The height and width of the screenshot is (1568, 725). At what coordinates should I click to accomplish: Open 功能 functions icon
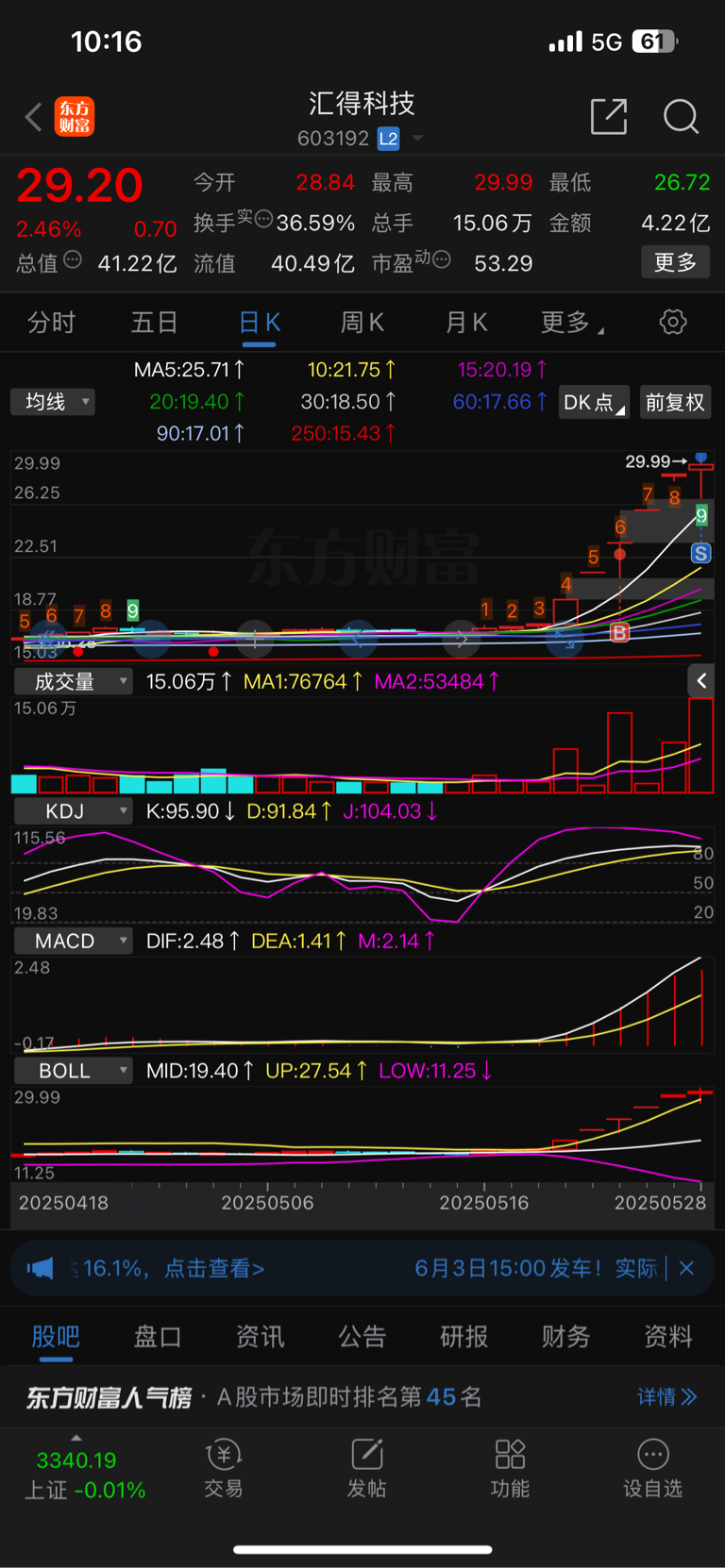click(510, 1469)
